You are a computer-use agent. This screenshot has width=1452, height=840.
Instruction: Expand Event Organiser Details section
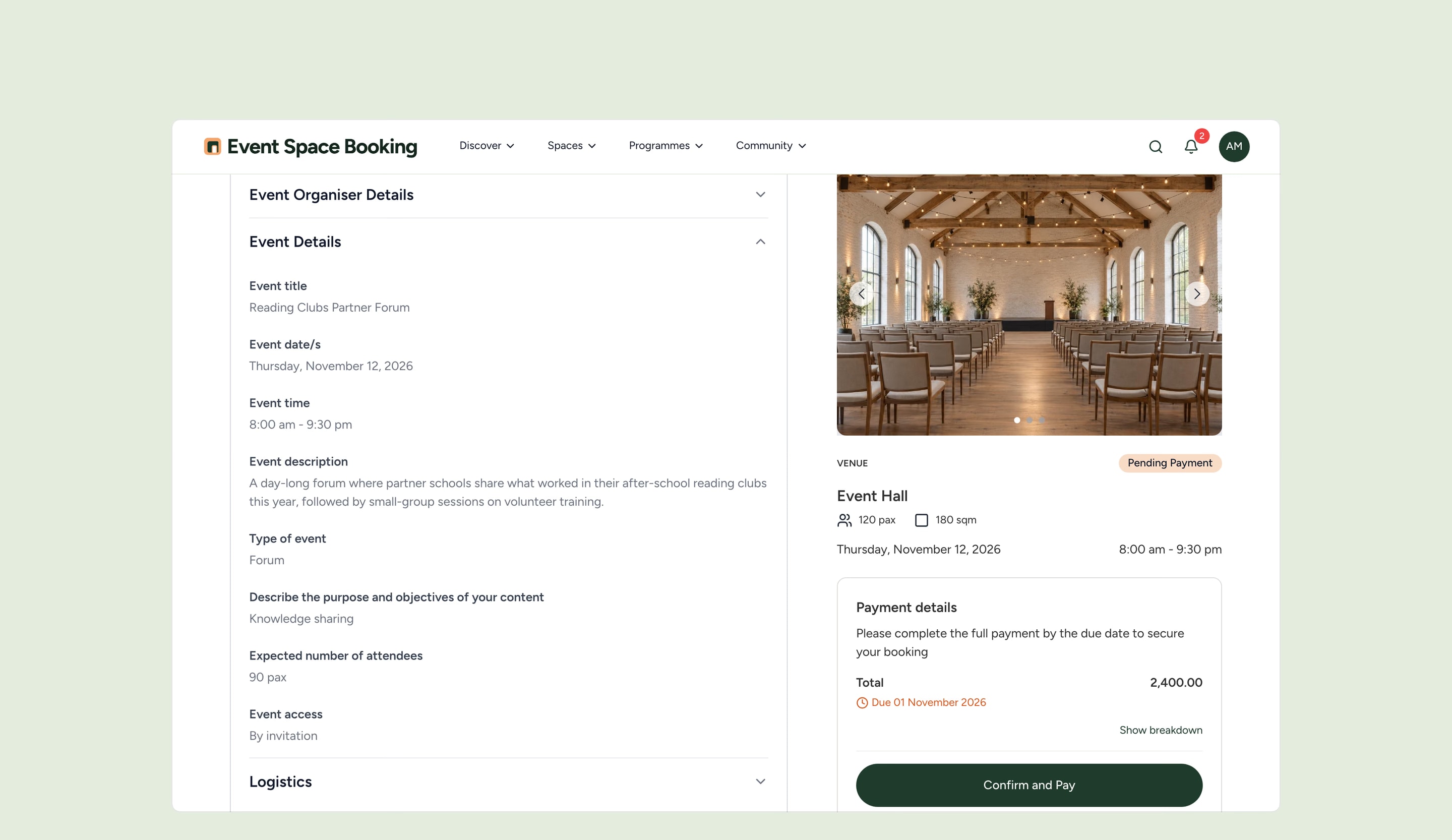(x=508, y=195)
